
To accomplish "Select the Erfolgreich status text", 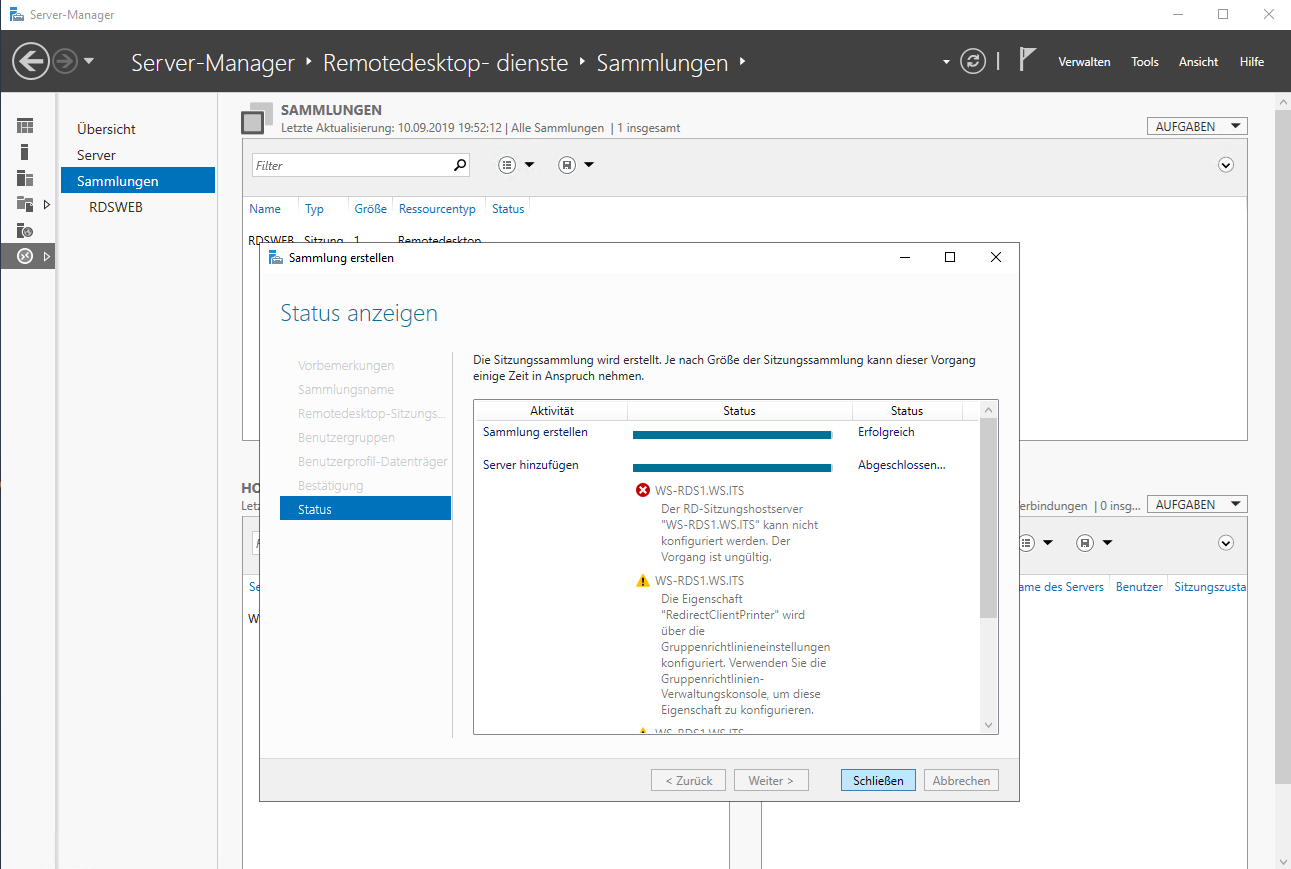I will (x=886, y=432).
